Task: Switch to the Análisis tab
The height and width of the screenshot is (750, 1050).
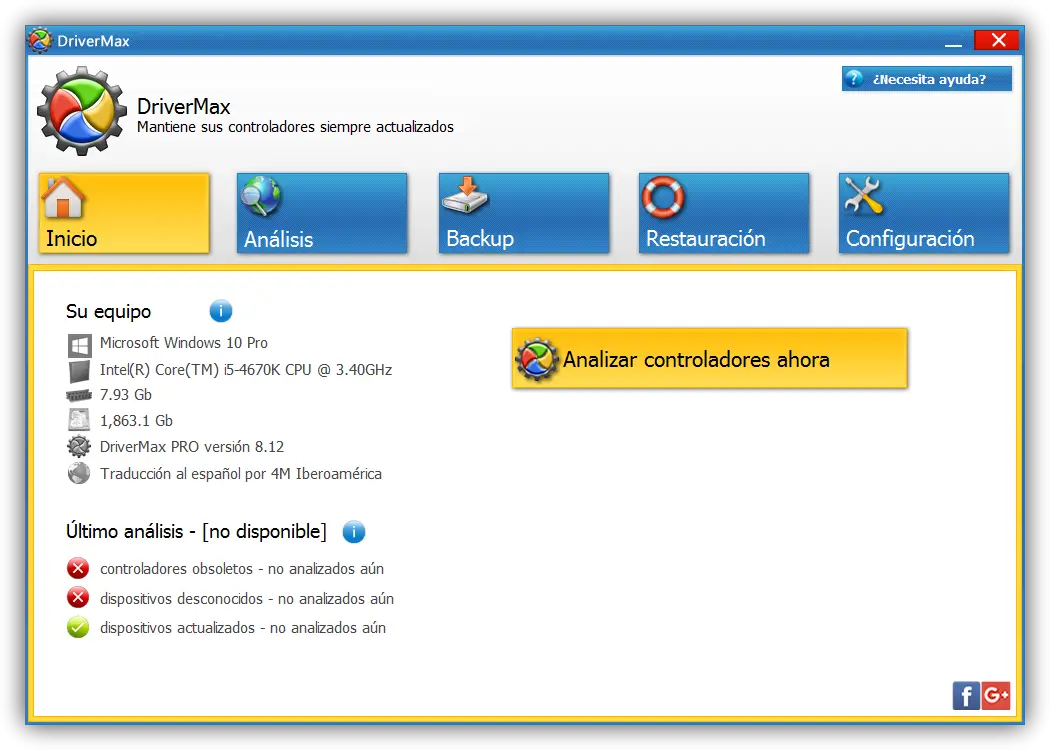Action: tap(322, 213)
